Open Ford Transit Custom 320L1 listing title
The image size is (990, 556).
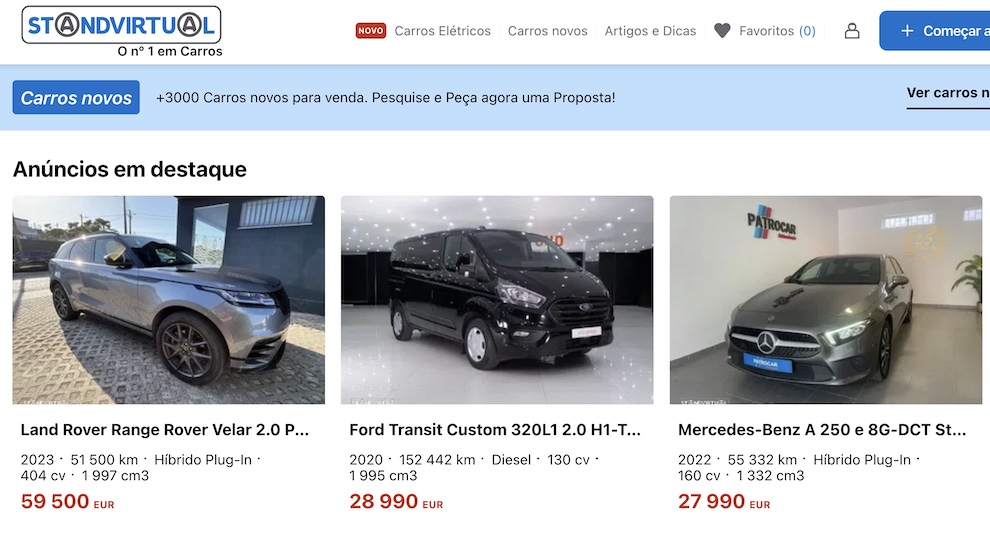click(495, 430)
